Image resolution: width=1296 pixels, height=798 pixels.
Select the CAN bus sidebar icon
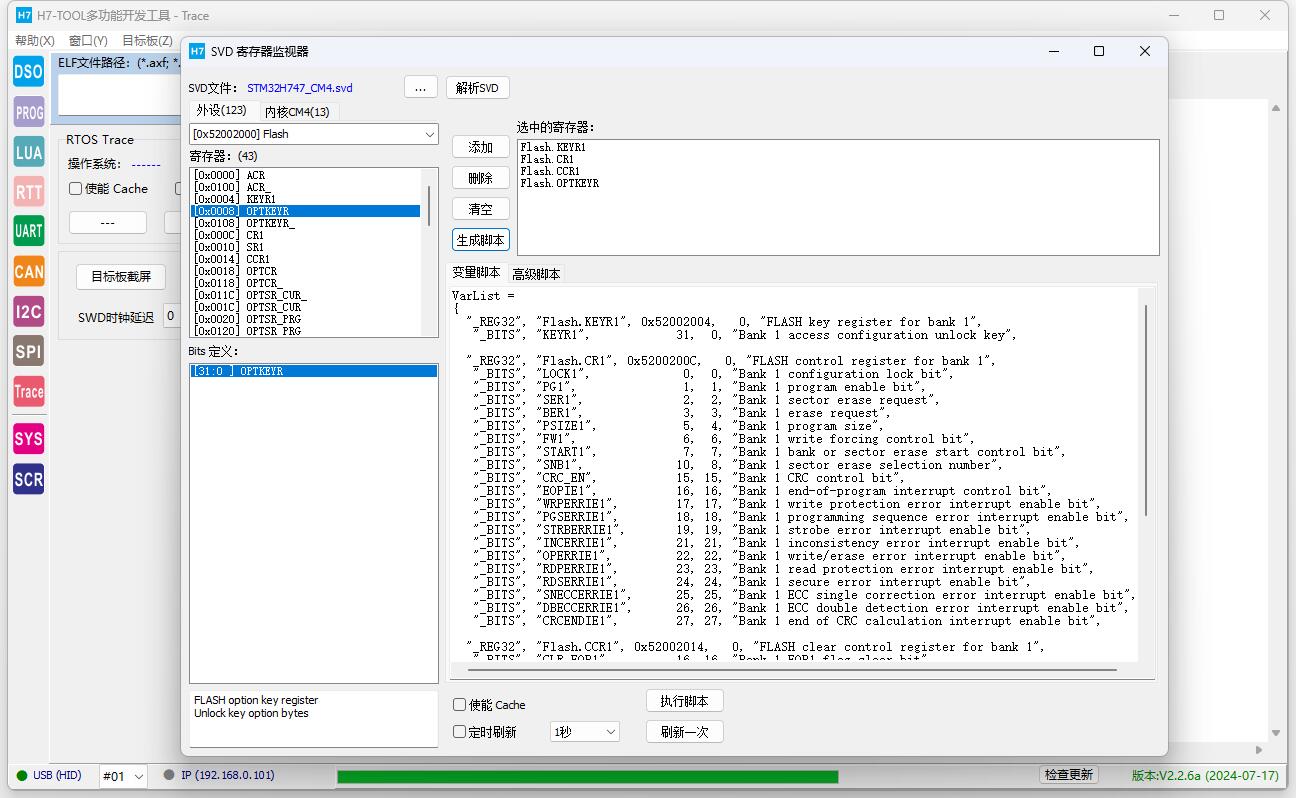(x=28, y=271)
